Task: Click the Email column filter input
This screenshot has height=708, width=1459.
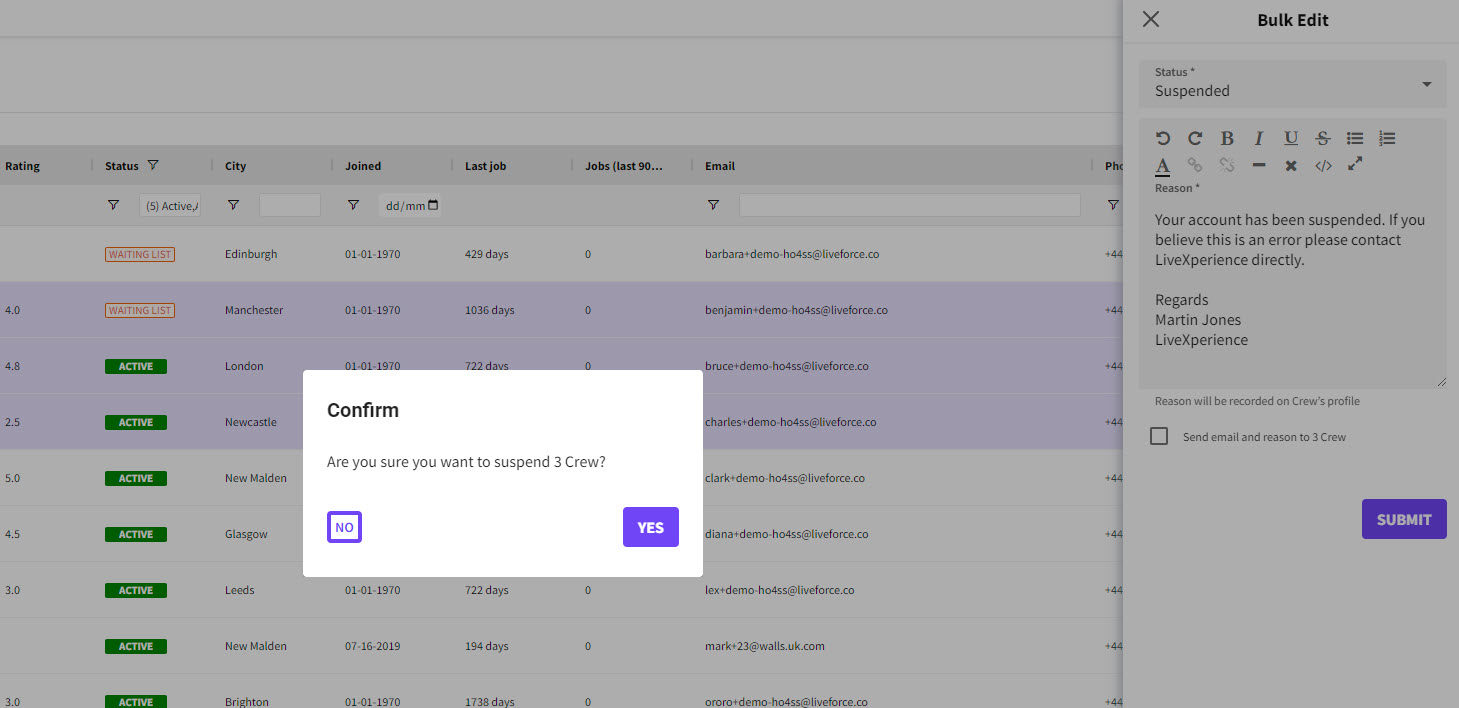Action: [909, 205]
